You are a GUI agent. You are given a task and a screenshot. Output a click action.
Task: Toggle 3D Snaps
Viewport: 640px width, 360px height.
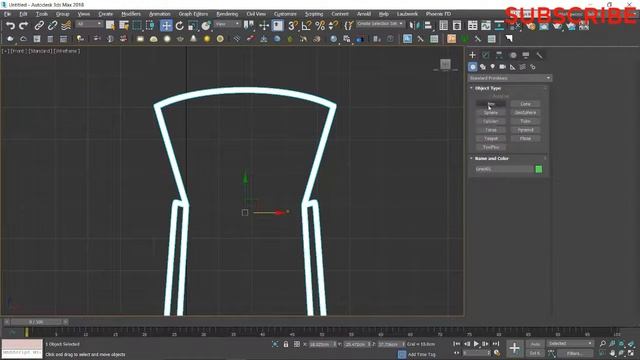(293, 26)
